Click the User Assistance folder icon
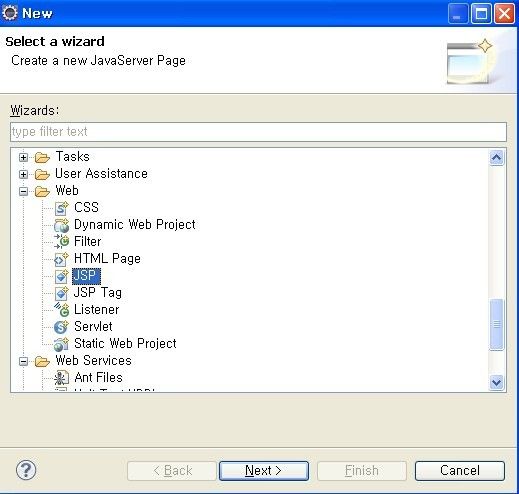The image size is (519, 494). (x=42, y=174)
